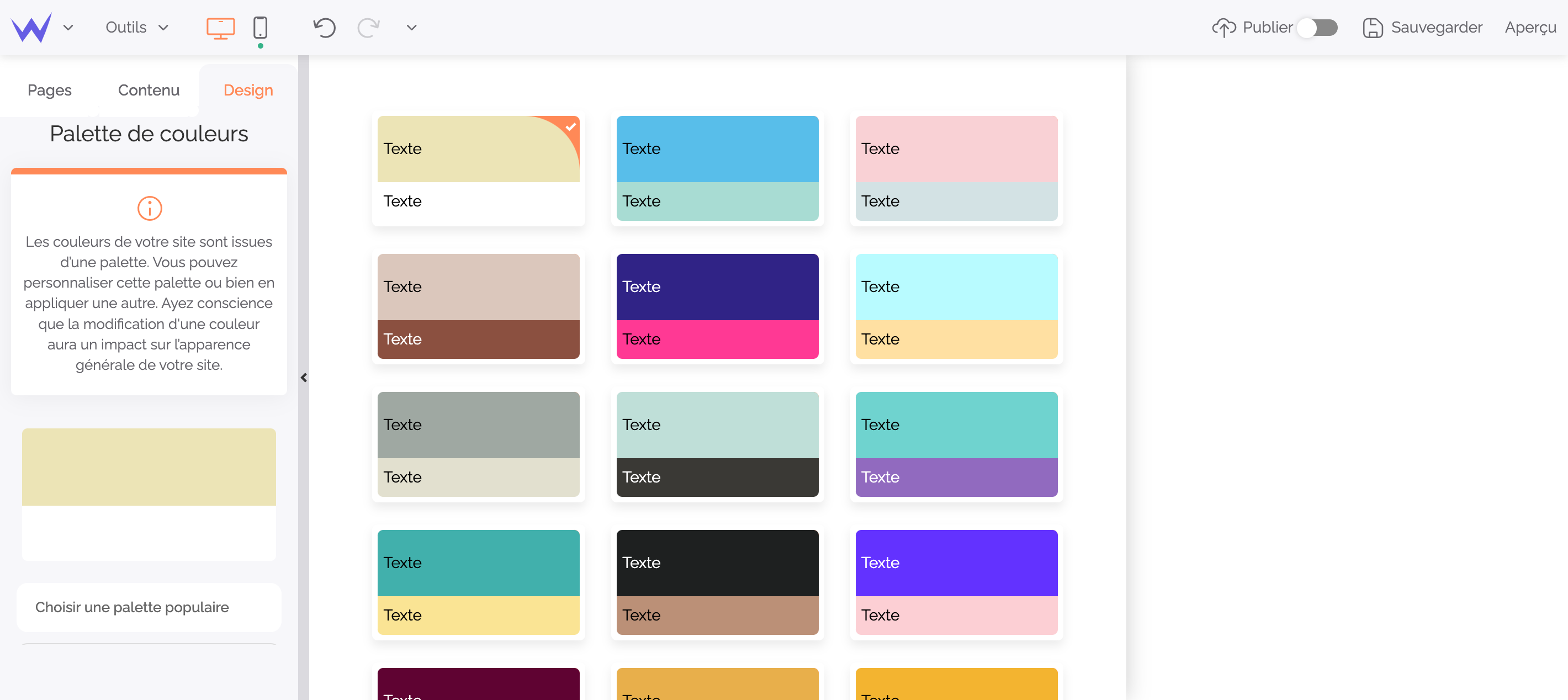The image size is (1568, 700).
Task: Click the Sauvegarder floppy disk icon
Action: [1372, 28]
